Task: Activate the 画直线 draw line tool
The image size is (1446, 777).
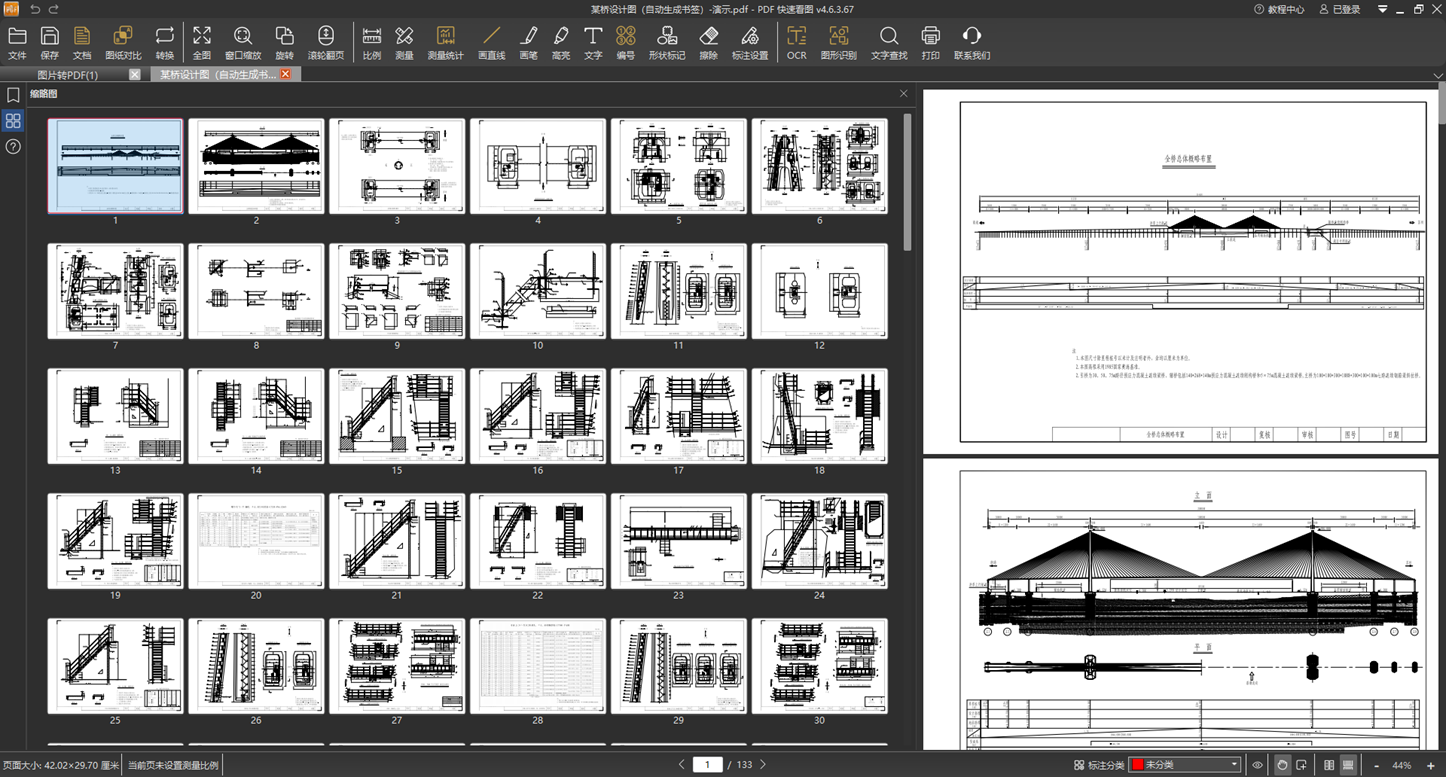Action: 491,43
